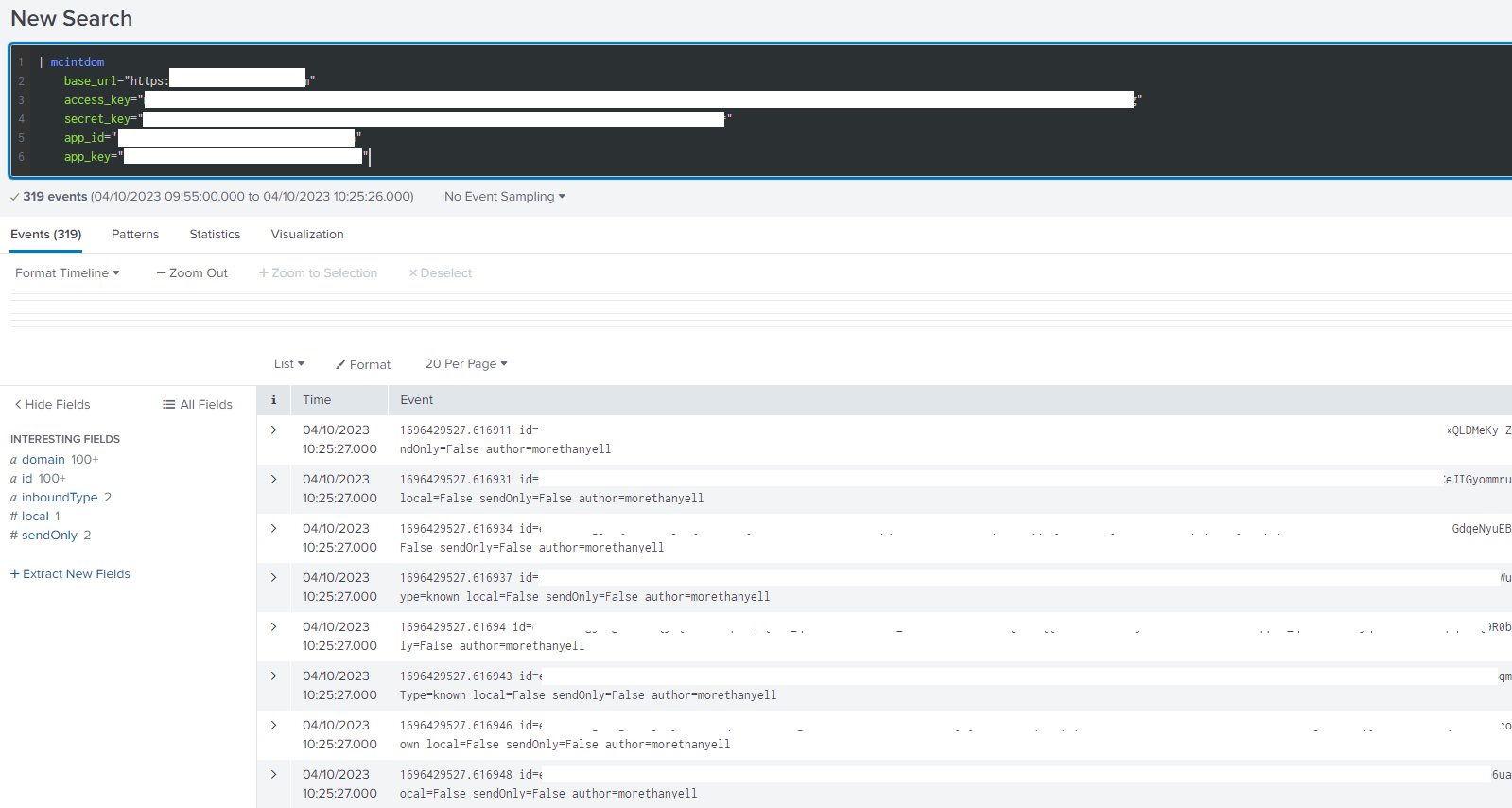Image resolution: width=1512 pixels, height=808 pixels.
Task: Click the secret_key line in the editor
Action: [398, 118]
